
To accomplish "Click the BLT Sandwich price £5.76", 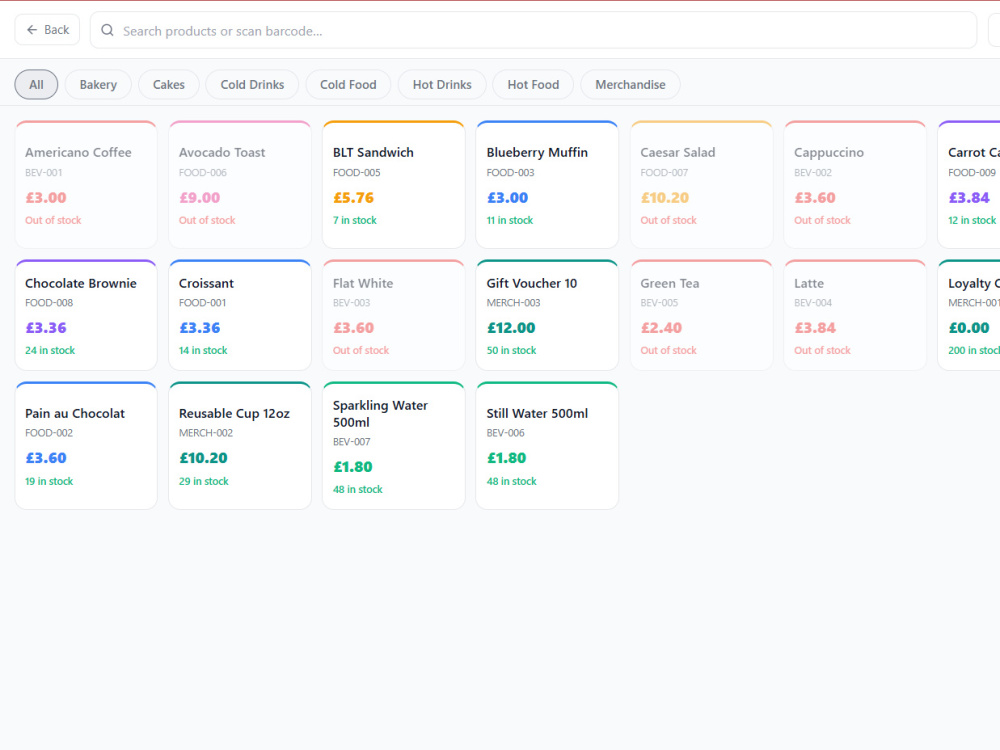I will (353, 198).
